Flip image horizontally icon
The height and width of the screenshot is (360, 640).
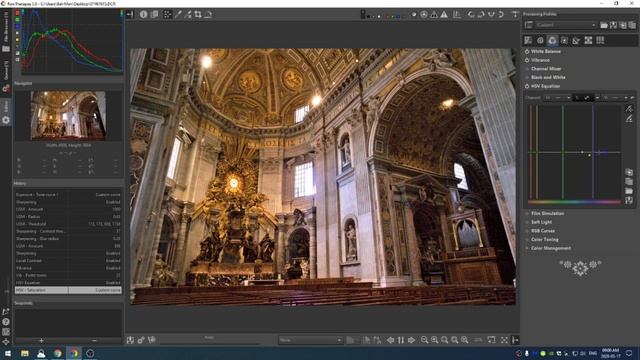click(x=491, y=14)
